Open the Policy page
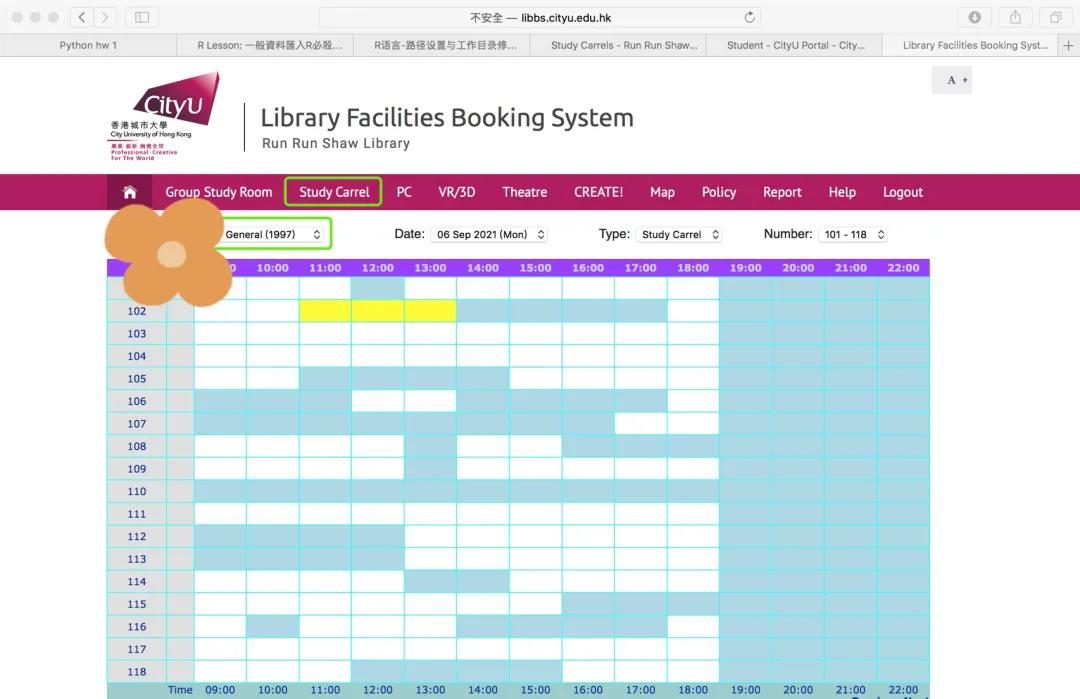Image resolution: width=1080 pixels, height=699 pixels. click(718, 192)
